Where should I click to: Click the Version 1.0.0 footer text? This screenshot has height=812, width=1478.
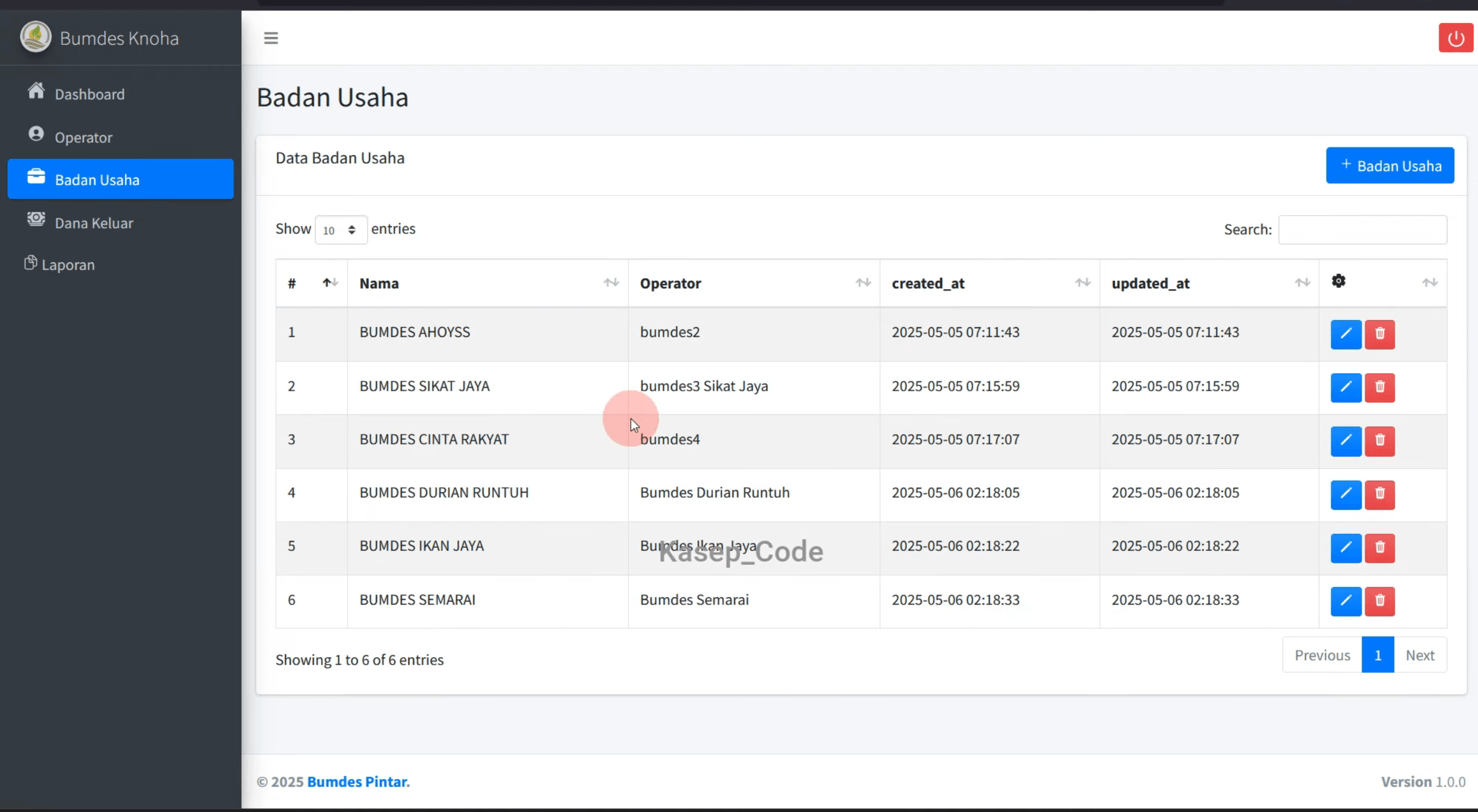(1423, 781)
